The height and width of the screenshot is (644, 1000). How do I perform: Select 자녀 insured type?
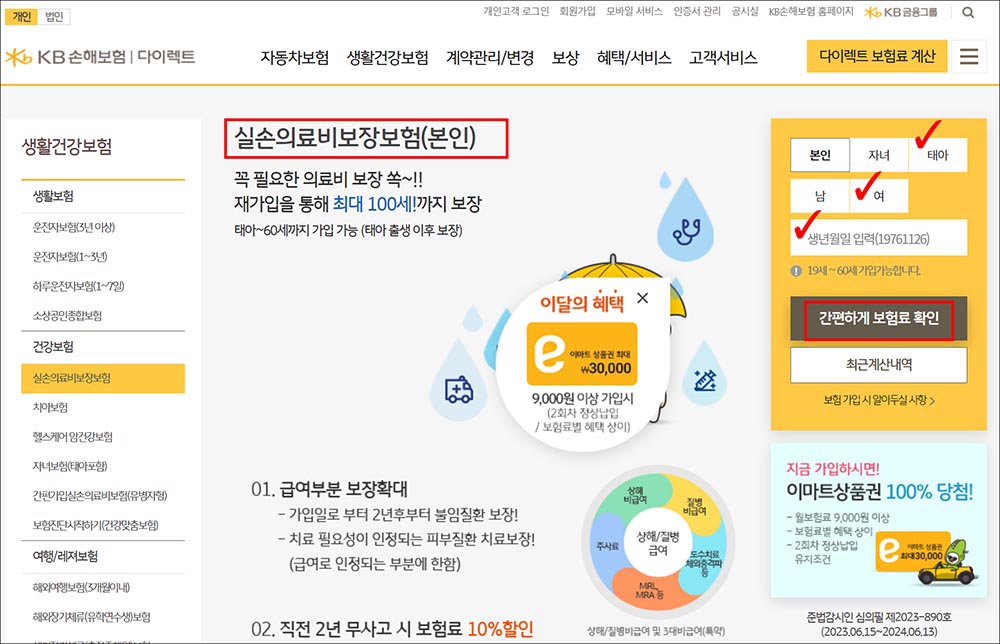tap(879, 154)
